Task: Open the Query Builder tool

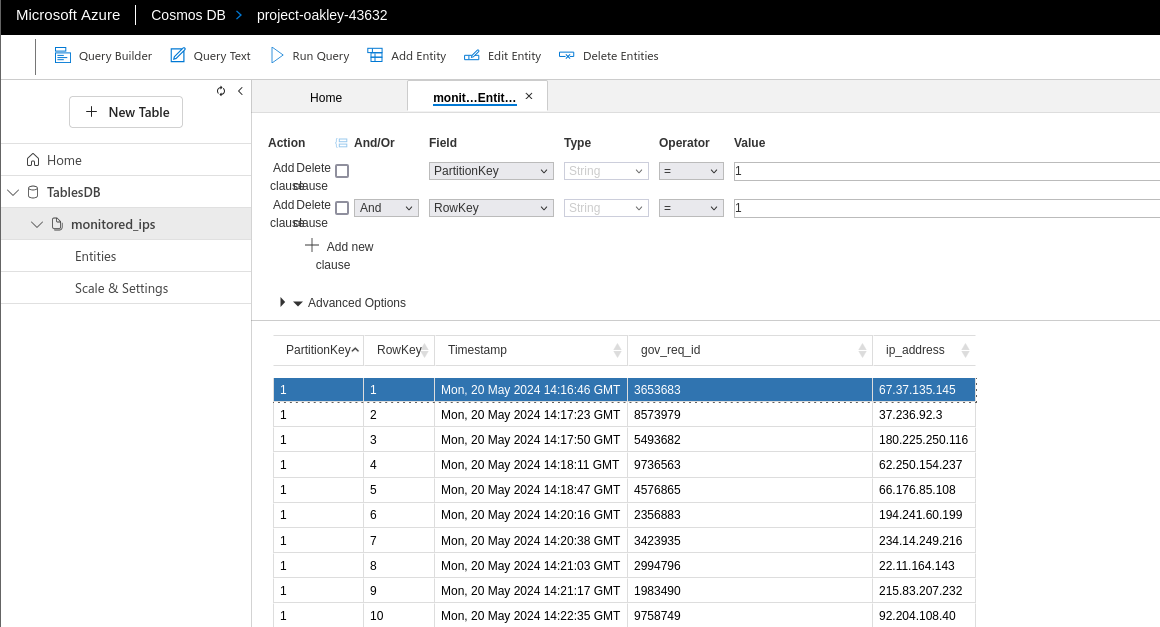Action: click(103, 55)
